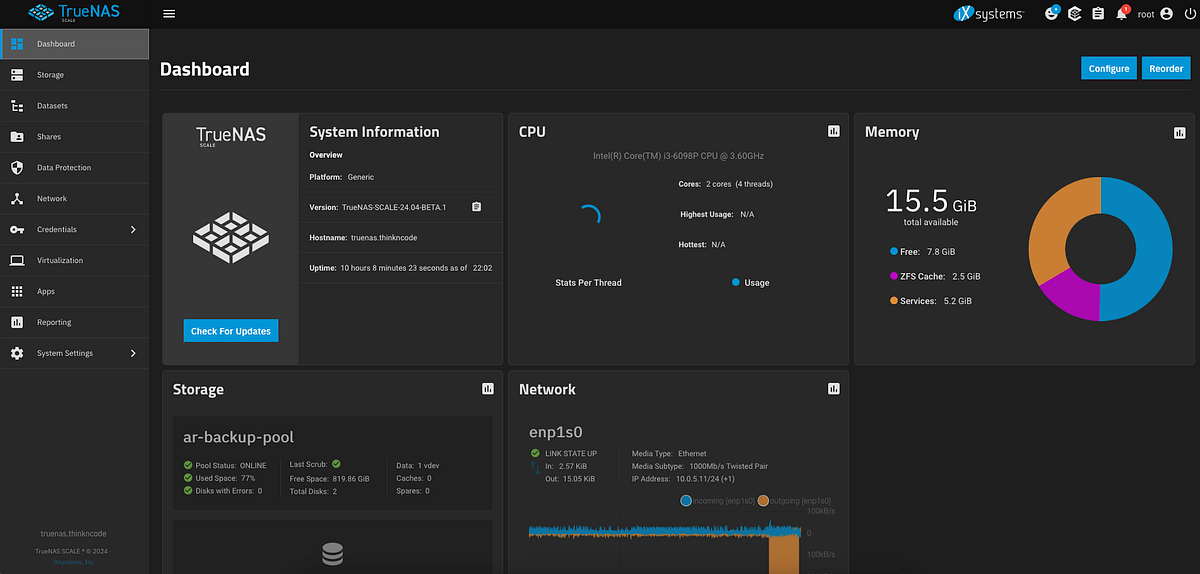Click version TrueNAS-SCALE-24.04-BETA.1 text
Screen dimensions: 1200x574
tap(394, 208)
